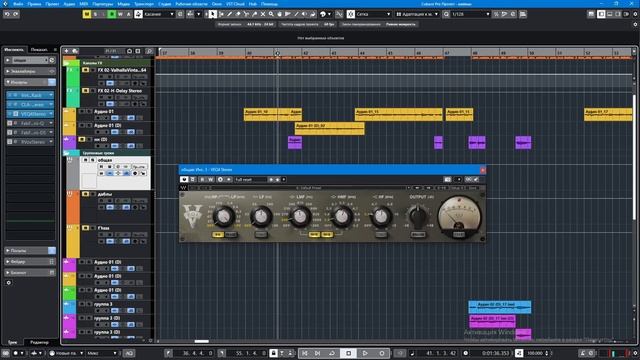Mute the FX 02-ValhallaVinta track

tap(85, 70)
